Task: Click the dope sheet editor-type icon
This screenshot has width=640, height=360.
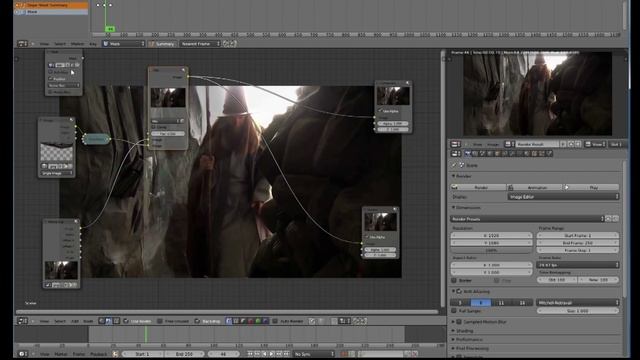Action: pyautogui.click(x=23, y=44)
